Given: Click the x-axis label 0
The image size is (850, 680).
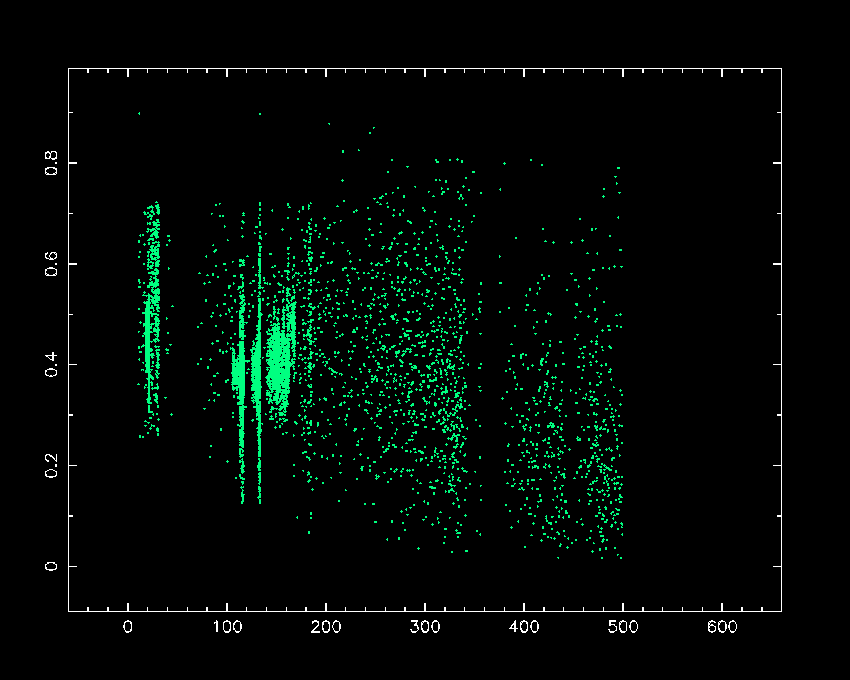Looking at the screenshot, I should [x=128, y=627].
